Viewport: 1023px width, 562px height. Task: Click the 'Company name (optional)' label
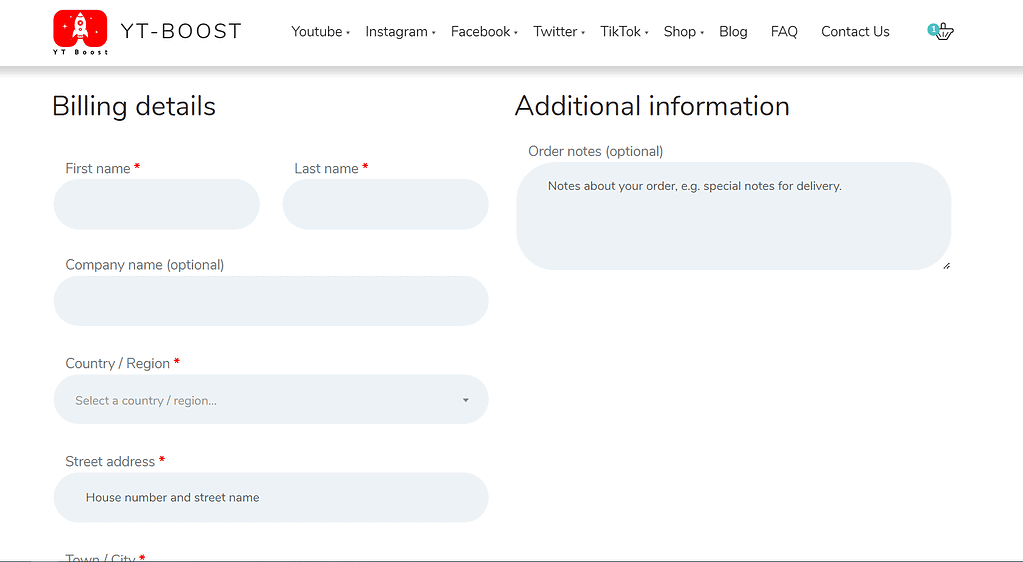[x=145, y=265]
